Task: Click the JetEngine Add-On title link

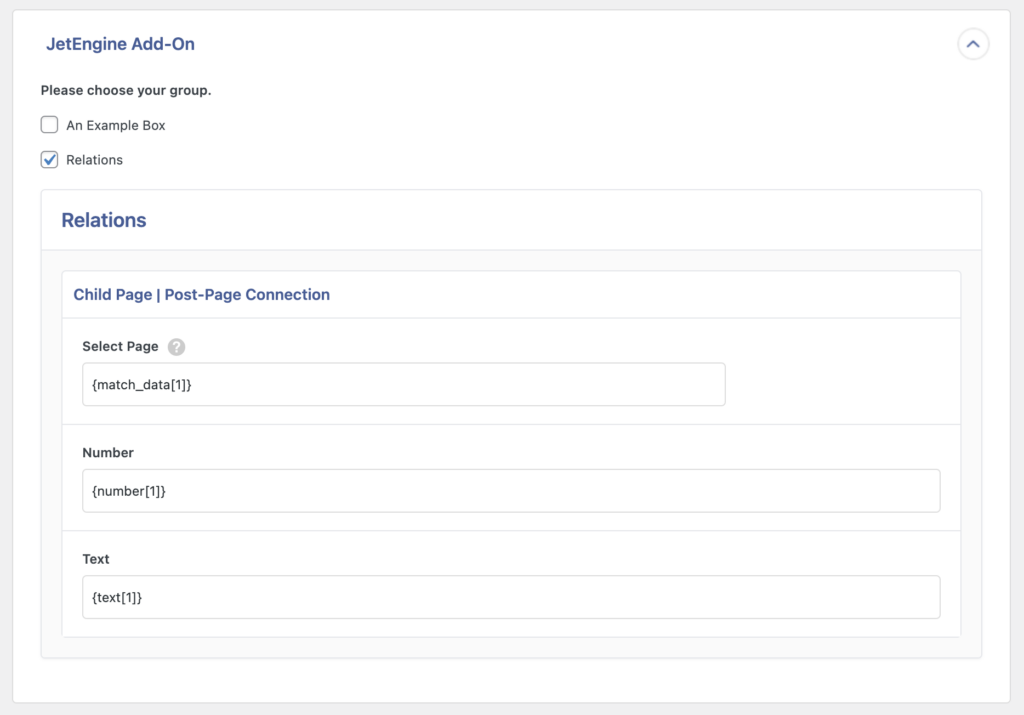Action: coord(121,44)
